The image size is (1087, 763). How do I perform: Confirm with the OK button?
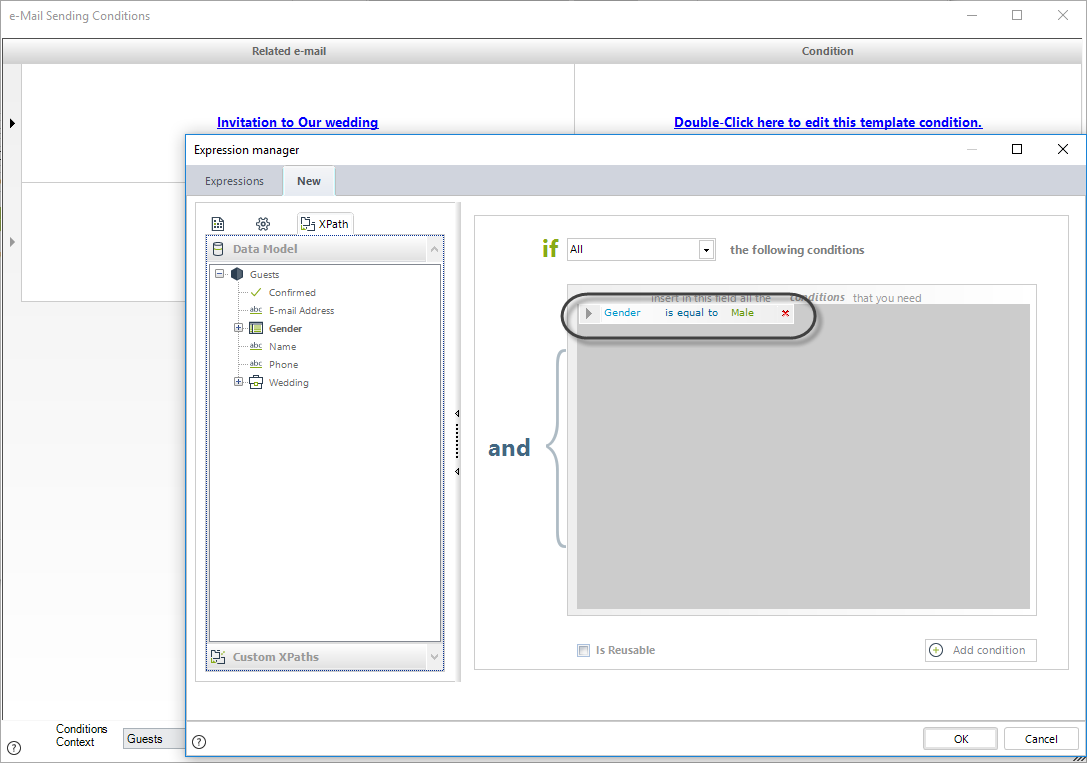[960, 739]
